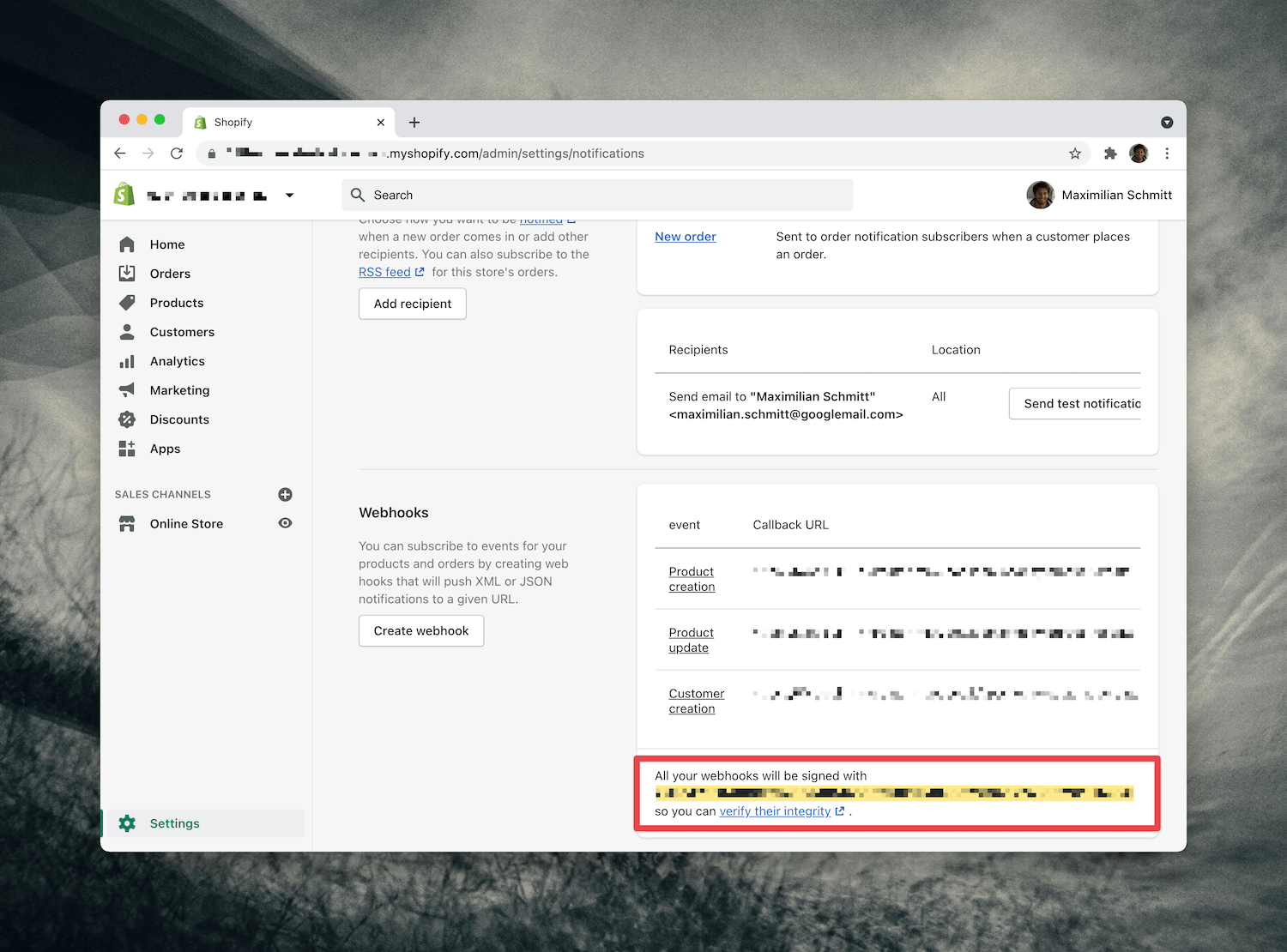This screenshot has width=1287, height=952.
Task: Click the Products tag icon
Action: 127,303
